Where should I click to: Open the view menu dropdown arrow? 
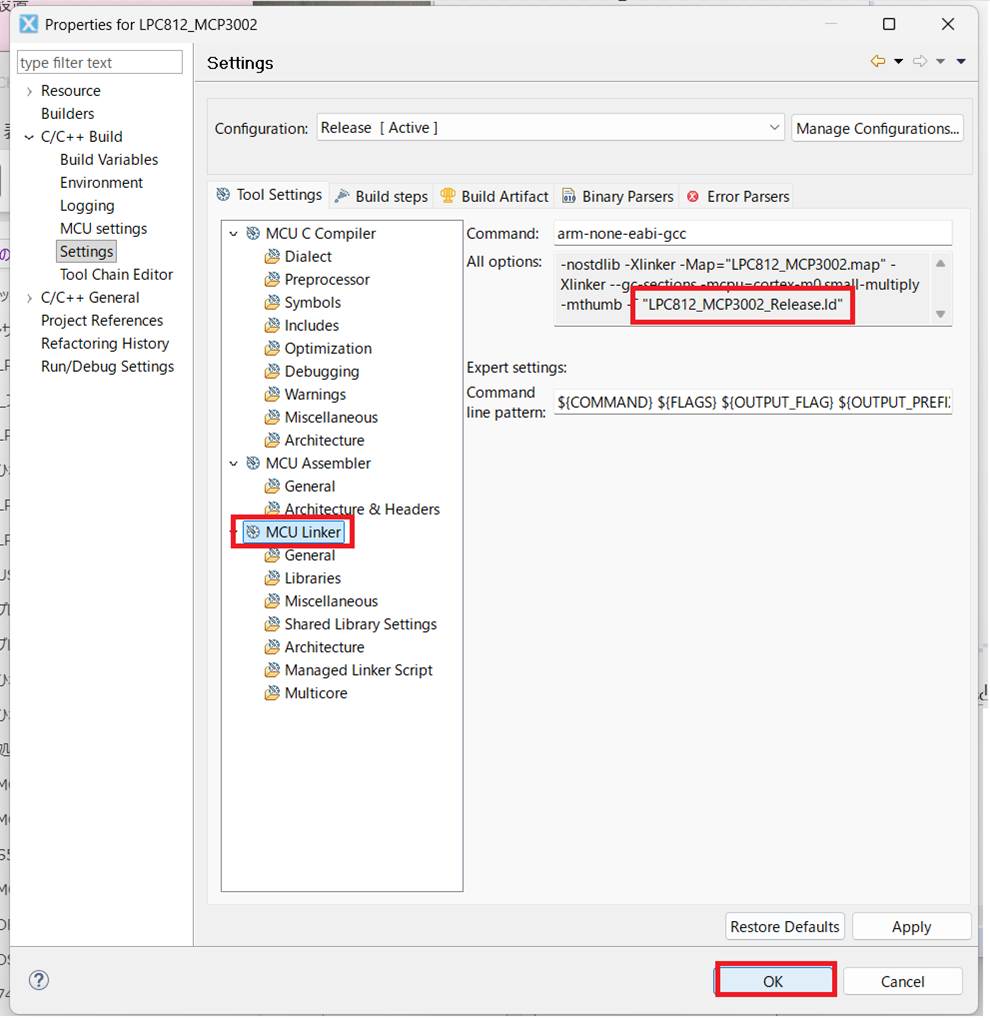961,62
